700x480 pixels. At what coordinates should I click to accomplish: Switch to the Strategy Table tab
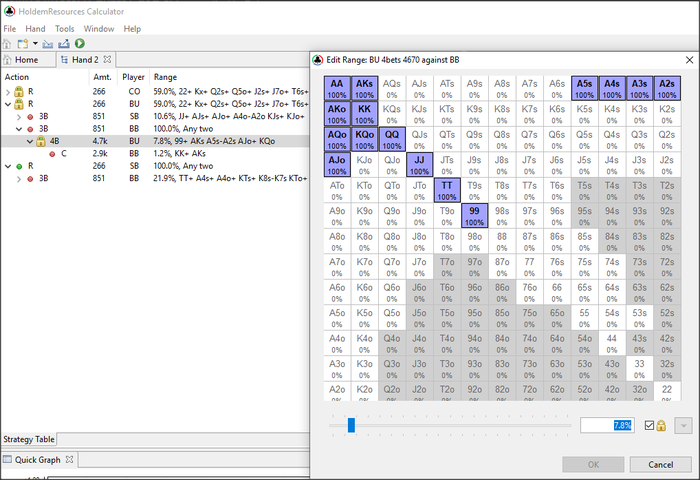pos(29,439)
